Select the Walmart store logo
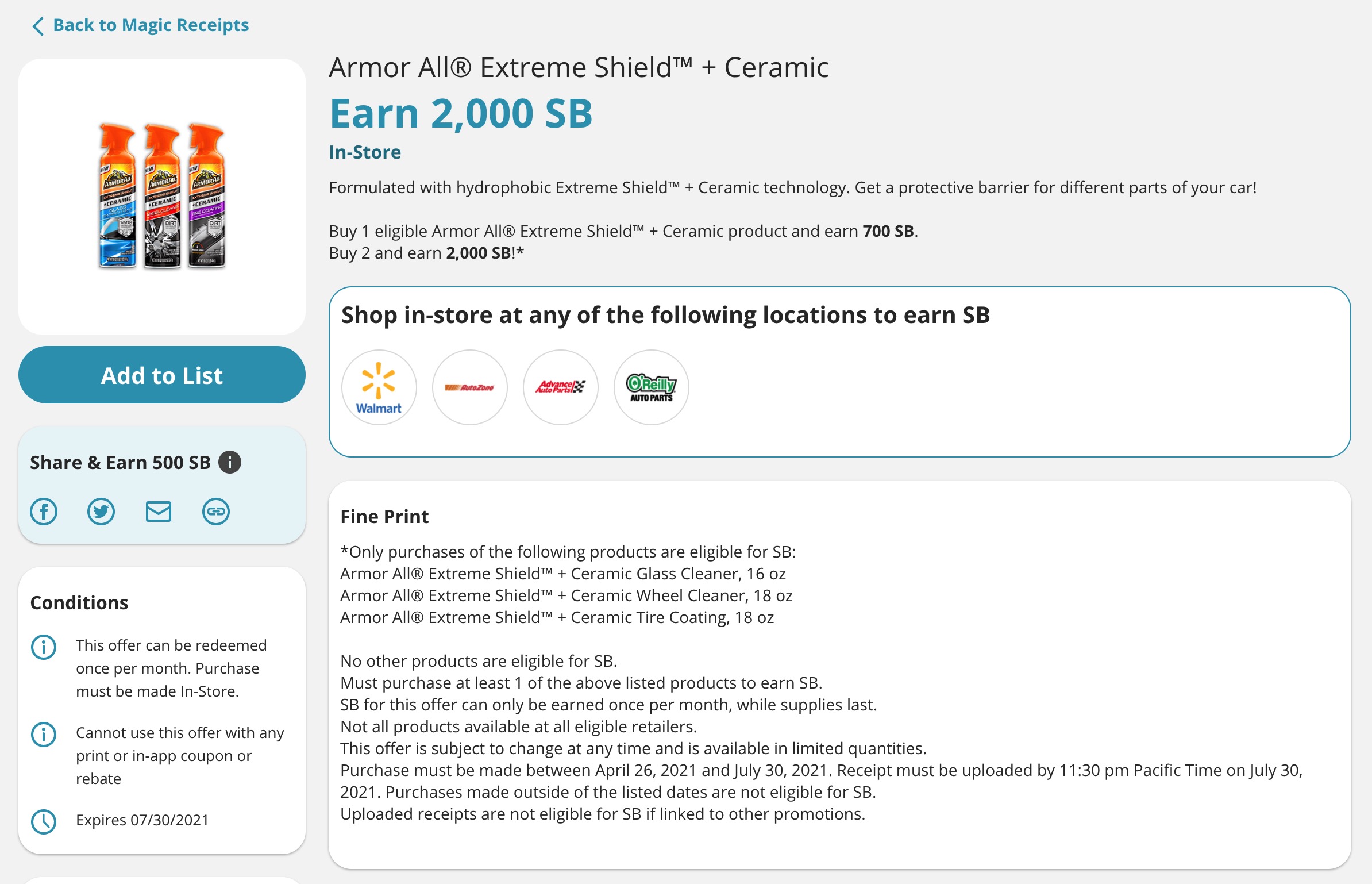Screen dimensions: 1372x884 pos(379,387)
